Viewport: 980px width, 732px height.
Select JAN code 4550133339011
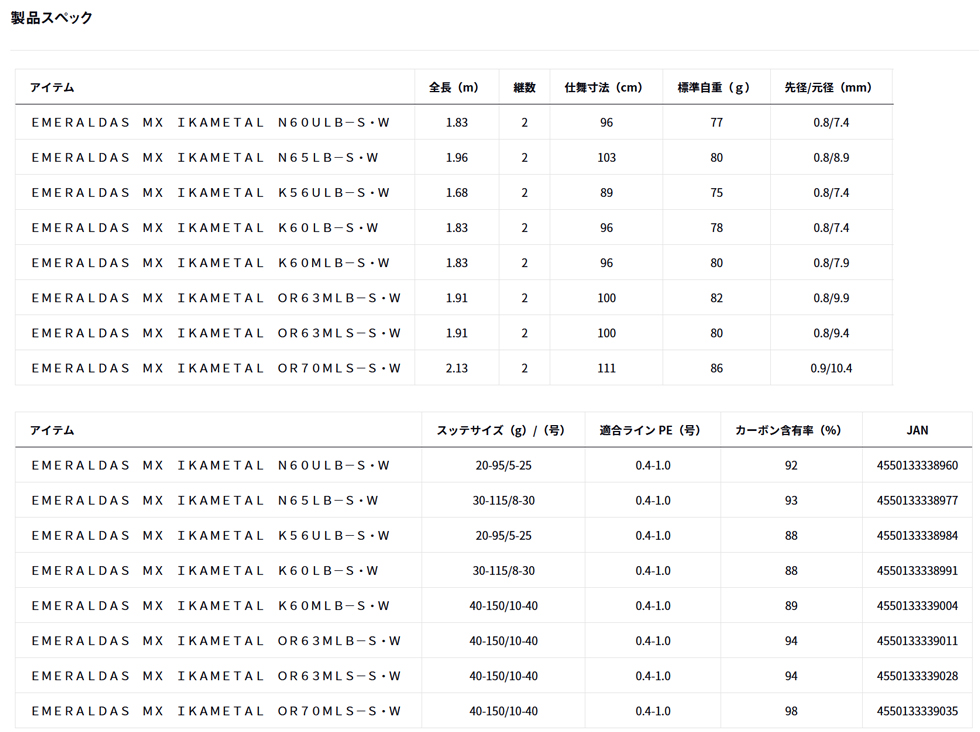(x=918, y=641)
